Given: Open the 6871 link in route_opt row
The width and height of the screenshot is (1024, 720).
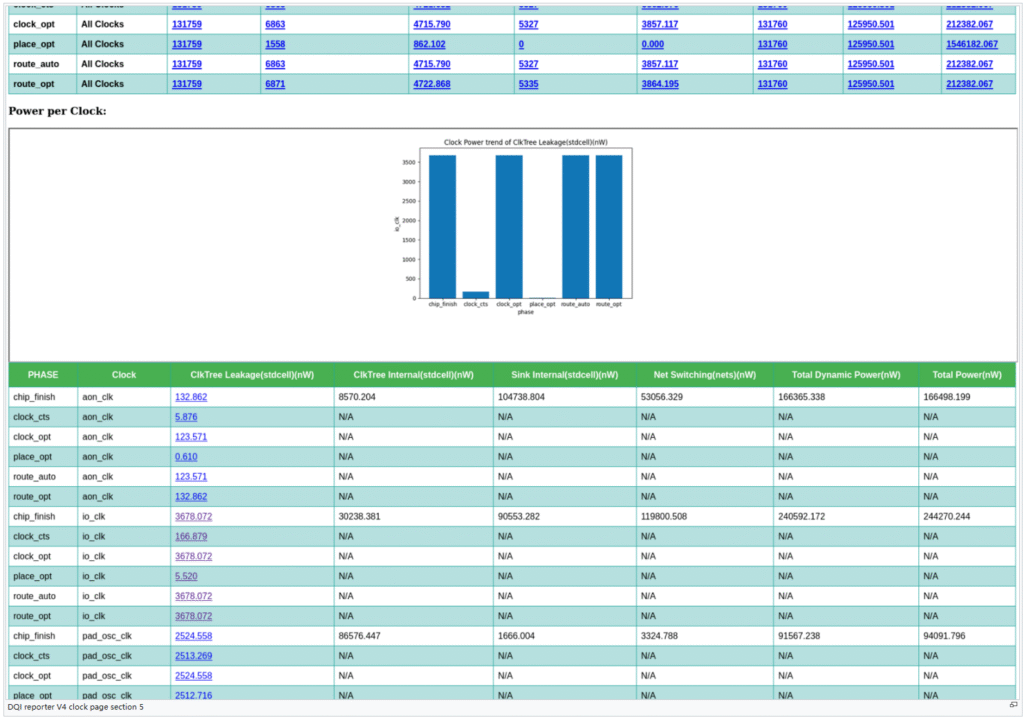Looking at the screenshot, I should (274, 84).
